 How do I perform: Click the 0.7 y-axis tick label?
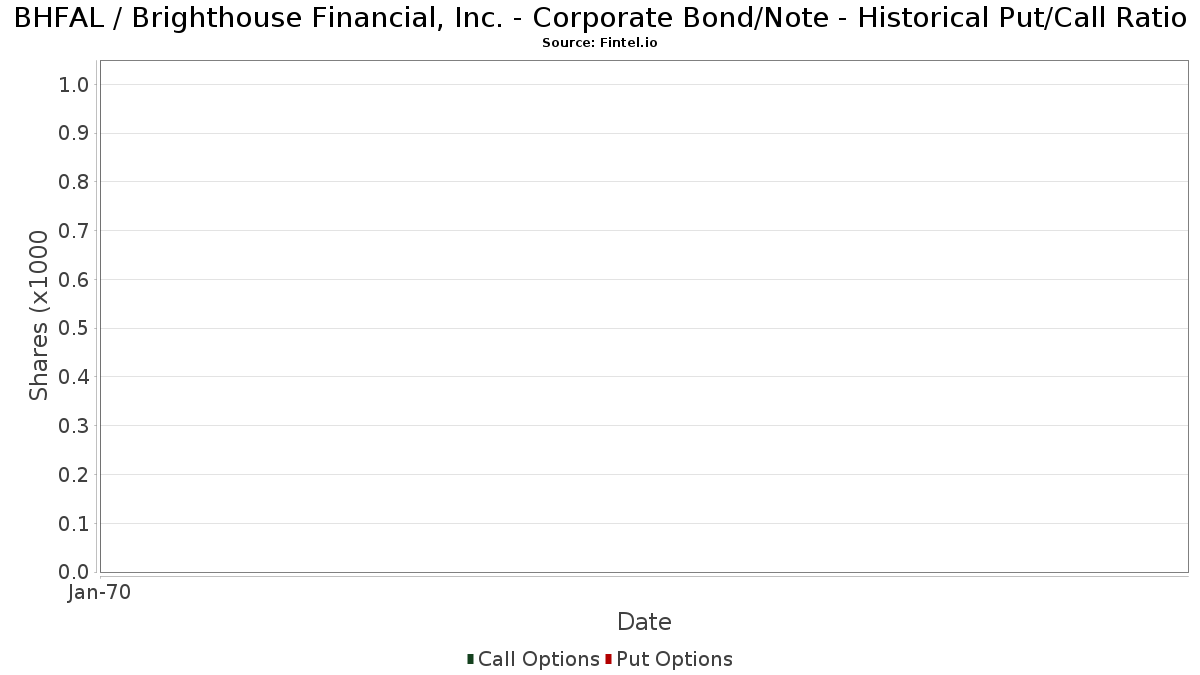point(75,231)
